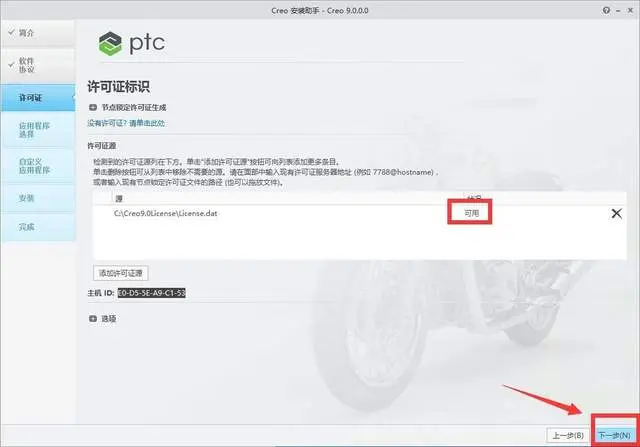Viewport: 640px width, 447px height.
Task: Click 添加许可证源 button
Action: tap(120, 273)
